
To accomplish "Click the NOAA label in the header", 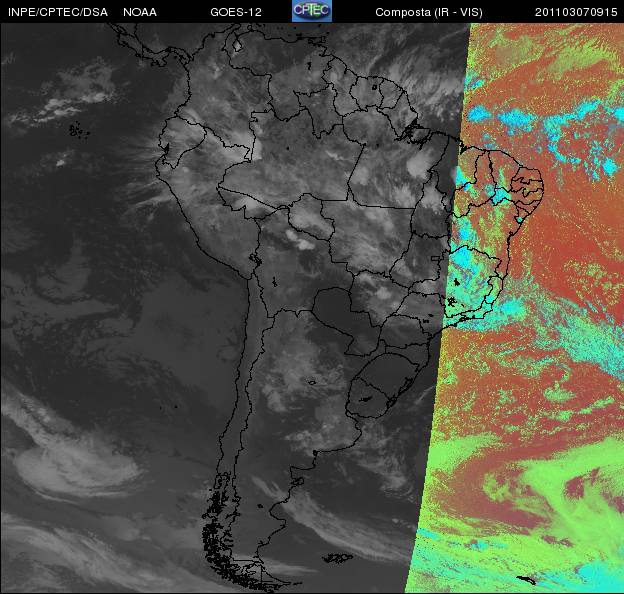I will tap(140, 12).
